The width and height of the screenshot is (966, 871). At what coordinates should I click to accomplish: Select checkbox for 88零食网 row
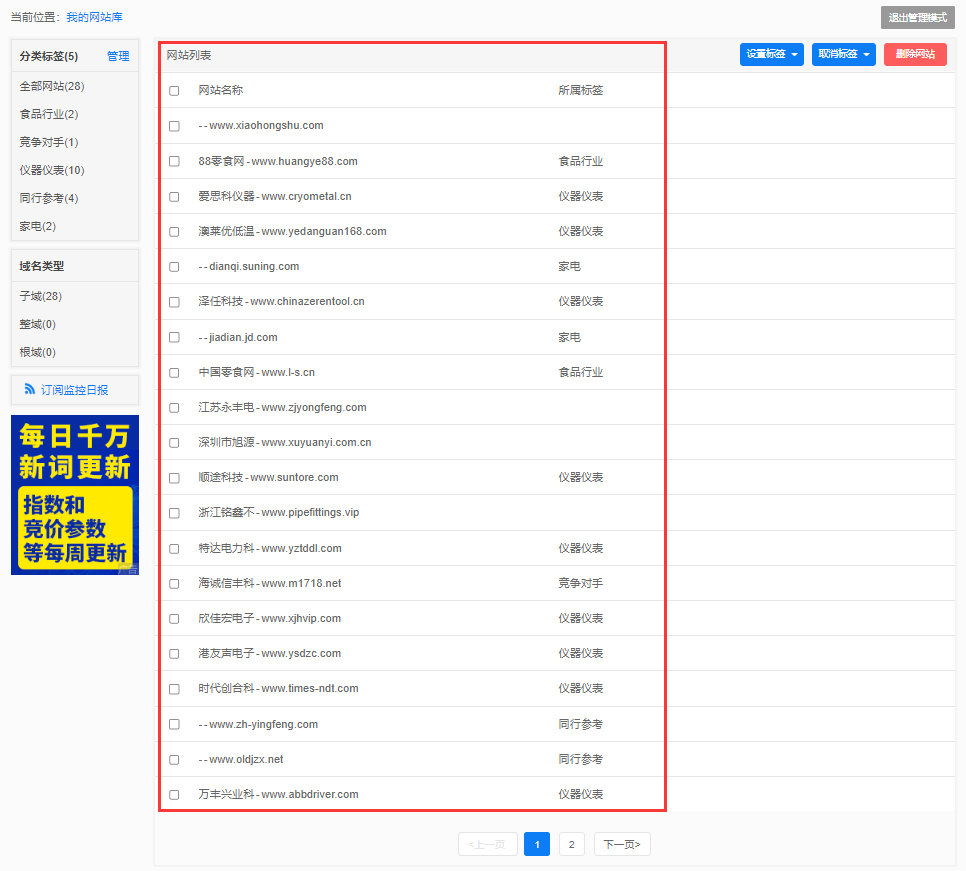click(174, 161)
